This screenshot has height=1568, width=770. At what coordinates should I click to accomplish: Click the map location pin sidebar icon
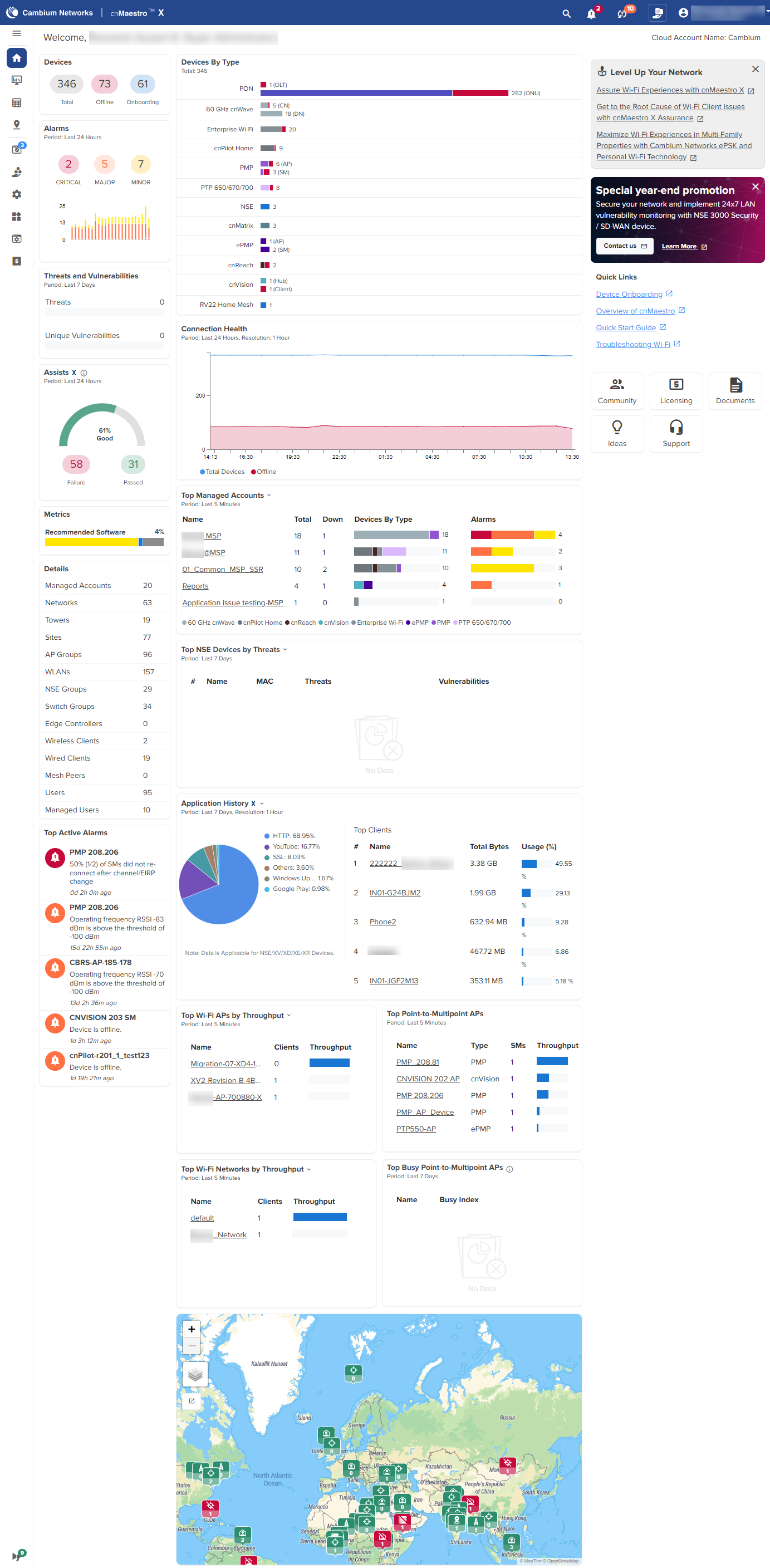pos(17,125)
